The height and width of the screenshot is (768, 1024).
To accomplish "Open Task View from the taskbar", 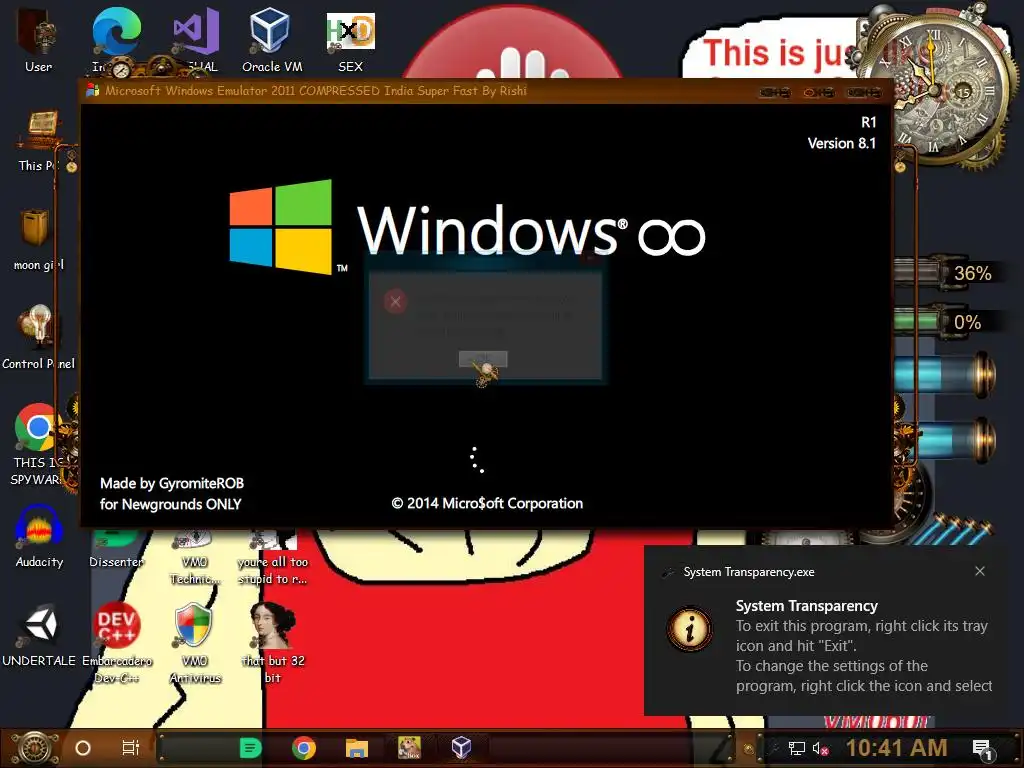I will [x=131, y=748].
